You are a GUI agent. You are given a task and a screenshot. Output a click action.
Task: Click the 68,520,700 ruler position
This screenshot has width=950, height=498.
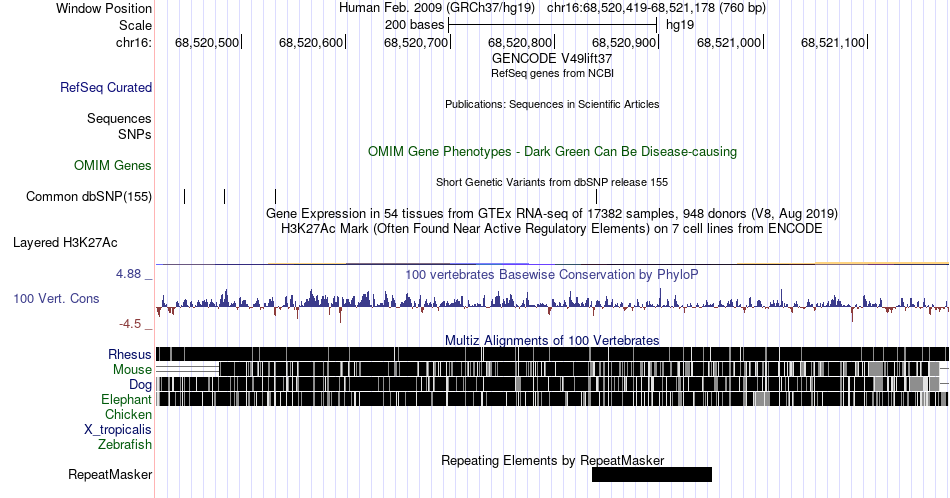(x=416, y=42)
